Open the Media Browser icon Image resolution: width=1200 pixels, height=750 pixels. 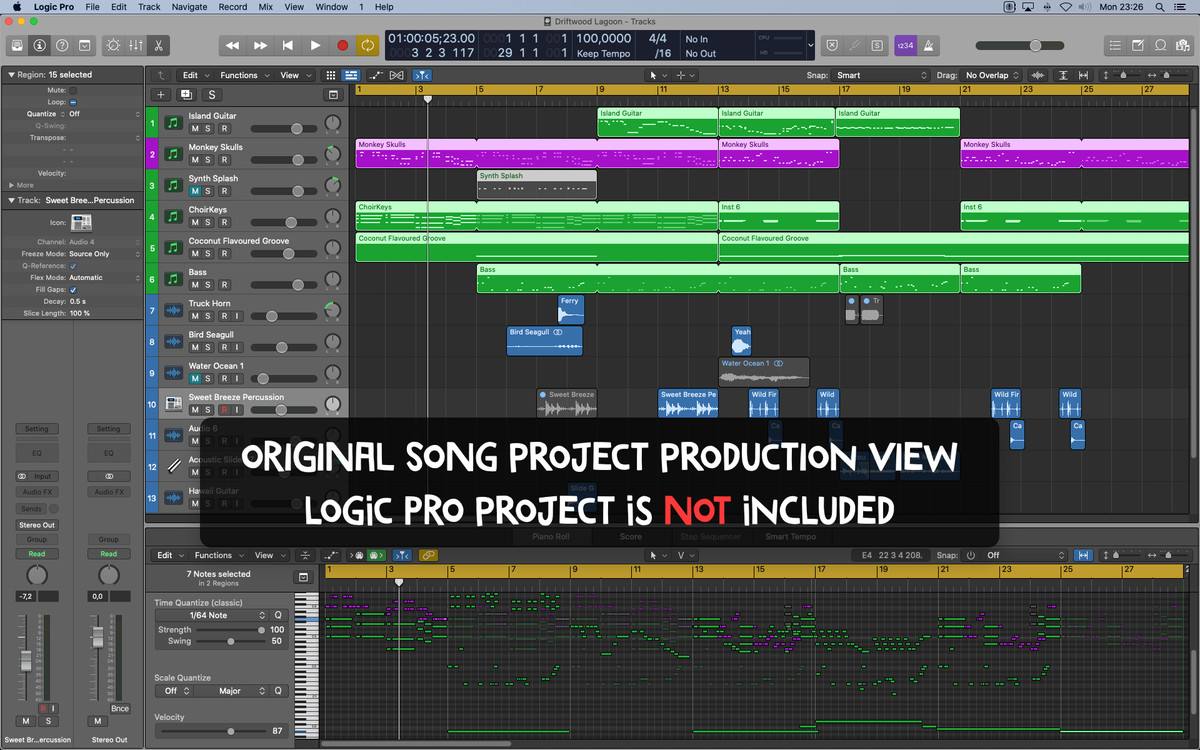(1184, 45)
